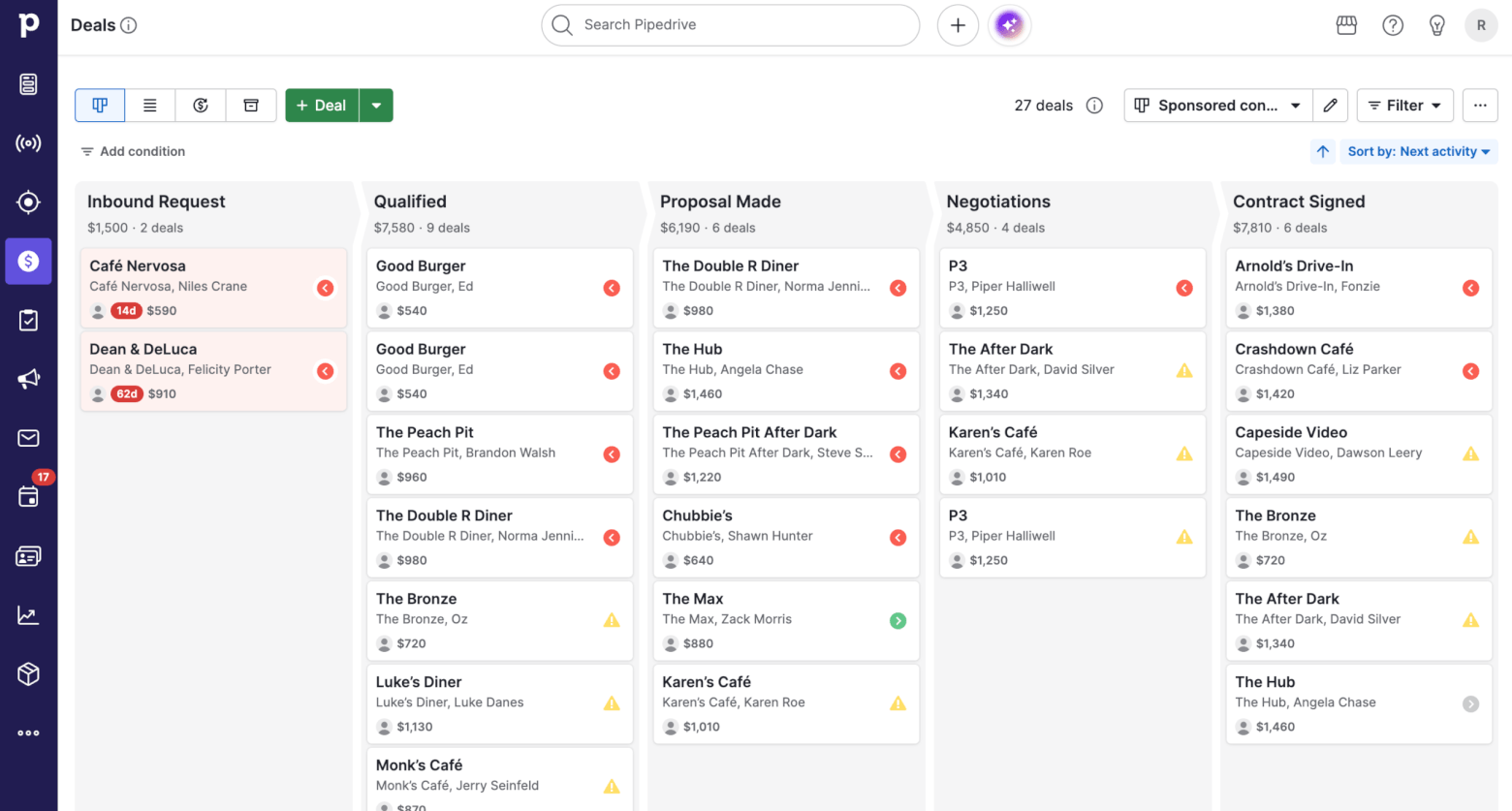The height and width of the screenshot is (811, 1512).
Task: Click the info icon beside 27 deals
Action: 1094,106
